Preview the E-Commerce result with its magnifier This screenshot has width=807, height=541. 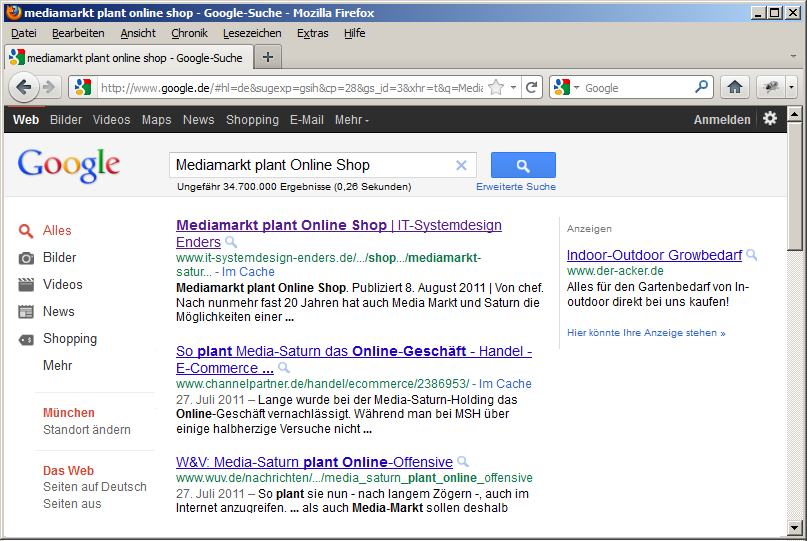click(x=284, y=368)
